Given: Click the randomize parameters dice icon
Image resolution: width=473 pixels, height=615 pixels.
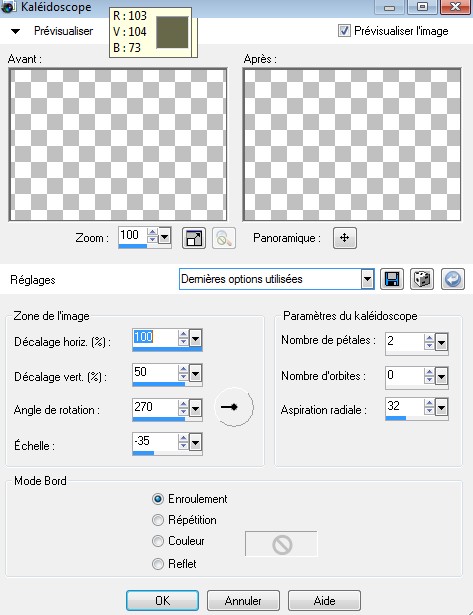Looking at the screenshot, I should click(x=422, y=279).
